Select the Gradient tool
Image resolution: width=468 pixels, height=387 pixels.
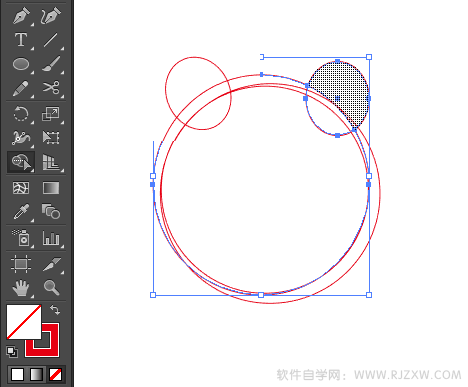coord(51,188)
